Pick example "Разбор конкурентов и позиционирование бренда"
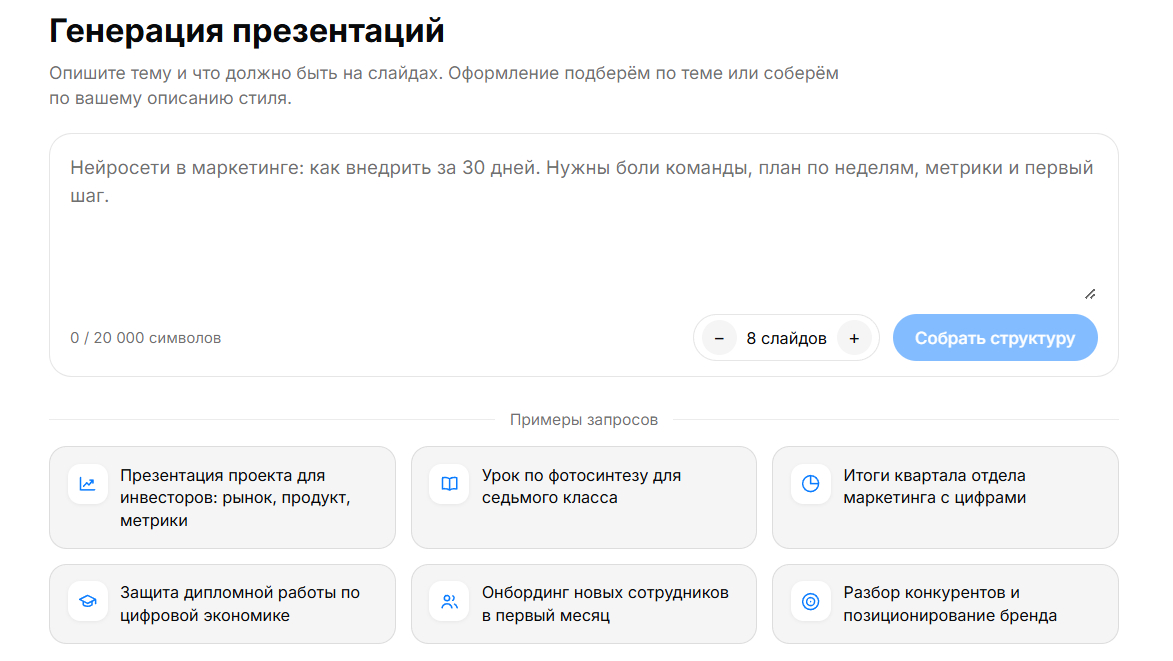1173x661 pixels. click(946, 604)
